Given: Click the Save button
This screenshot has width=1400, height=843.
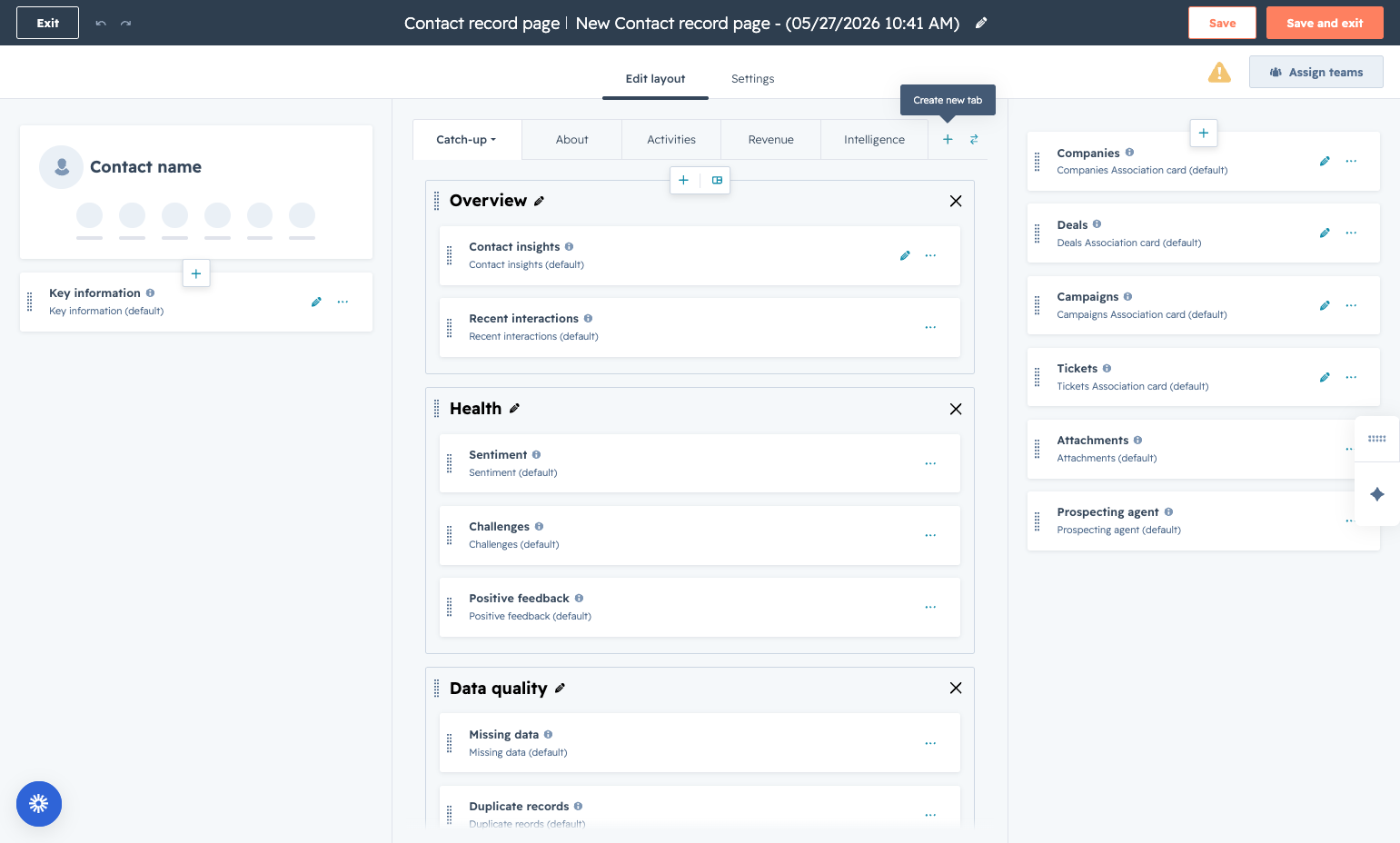Looking at the screenshot, I should (x=1222, y=23).
